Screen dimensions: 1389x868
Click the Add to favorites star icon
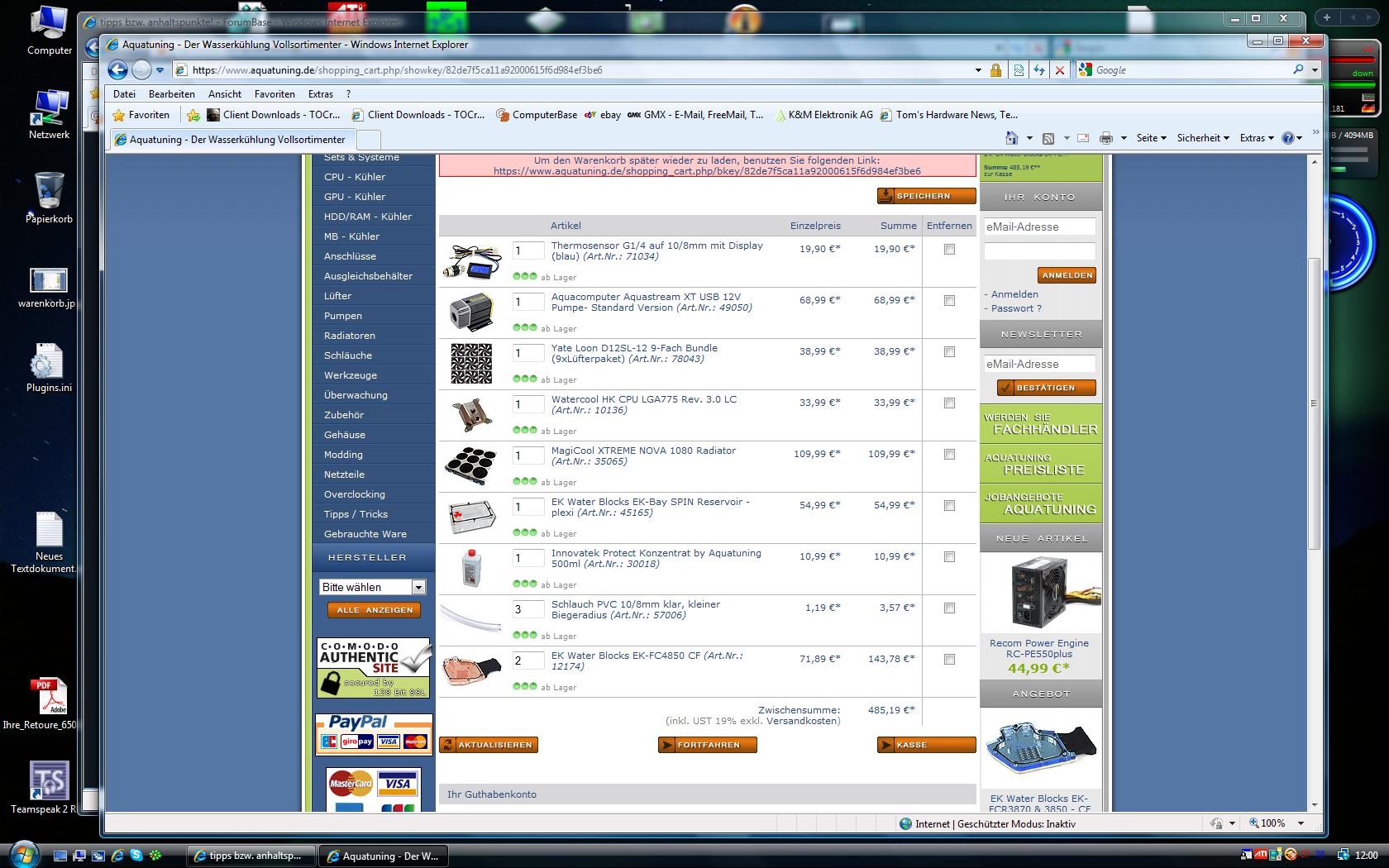tap(193, 115)
